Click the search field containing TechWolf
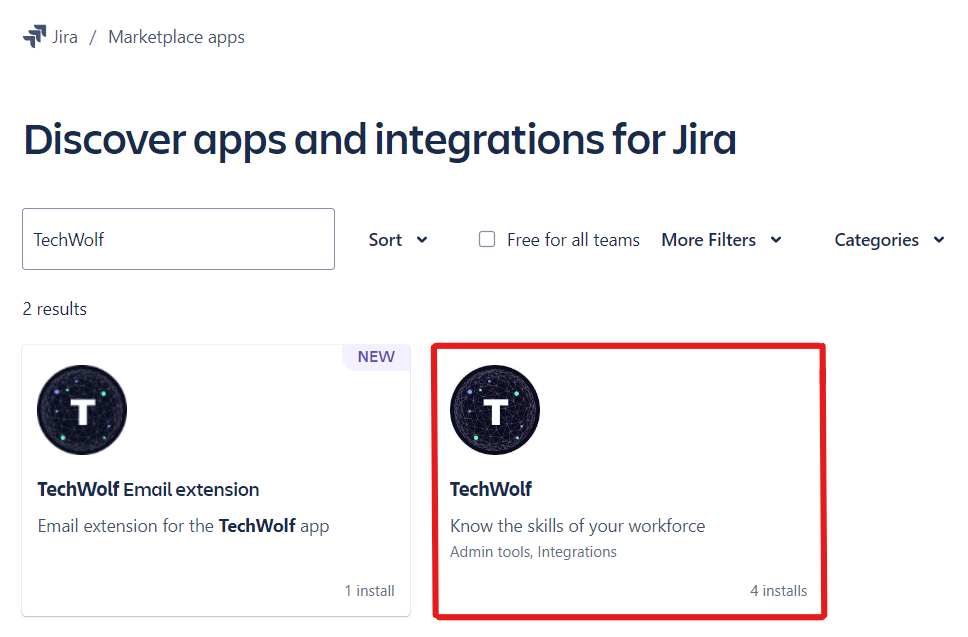This screenshot has width=968, height=637. pyautogui.click(x=178, y=239)
